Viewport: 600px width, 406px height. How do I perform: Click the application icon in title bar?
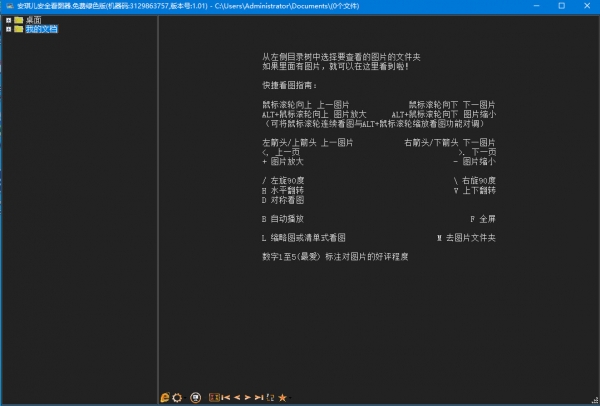(x=10, y=6)
